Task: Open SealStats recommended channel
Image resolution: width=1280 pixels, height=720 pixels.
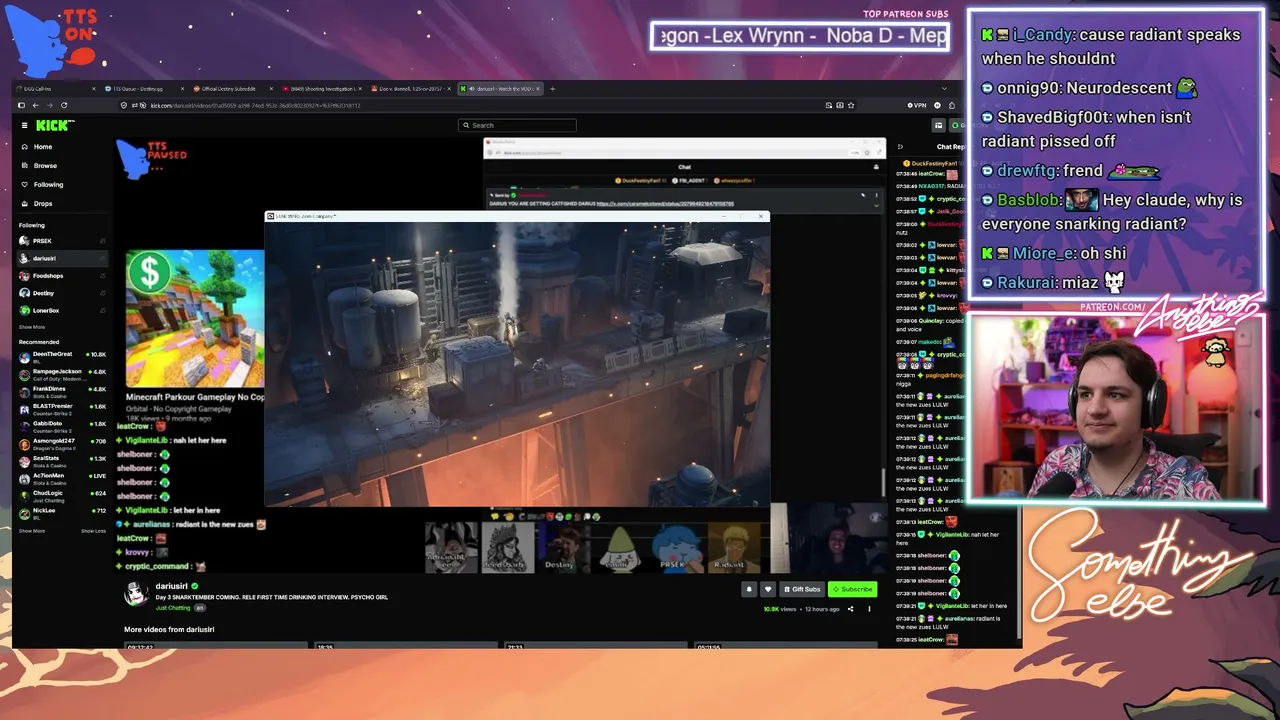Action: pyautogui.click(x=62, y=460)
